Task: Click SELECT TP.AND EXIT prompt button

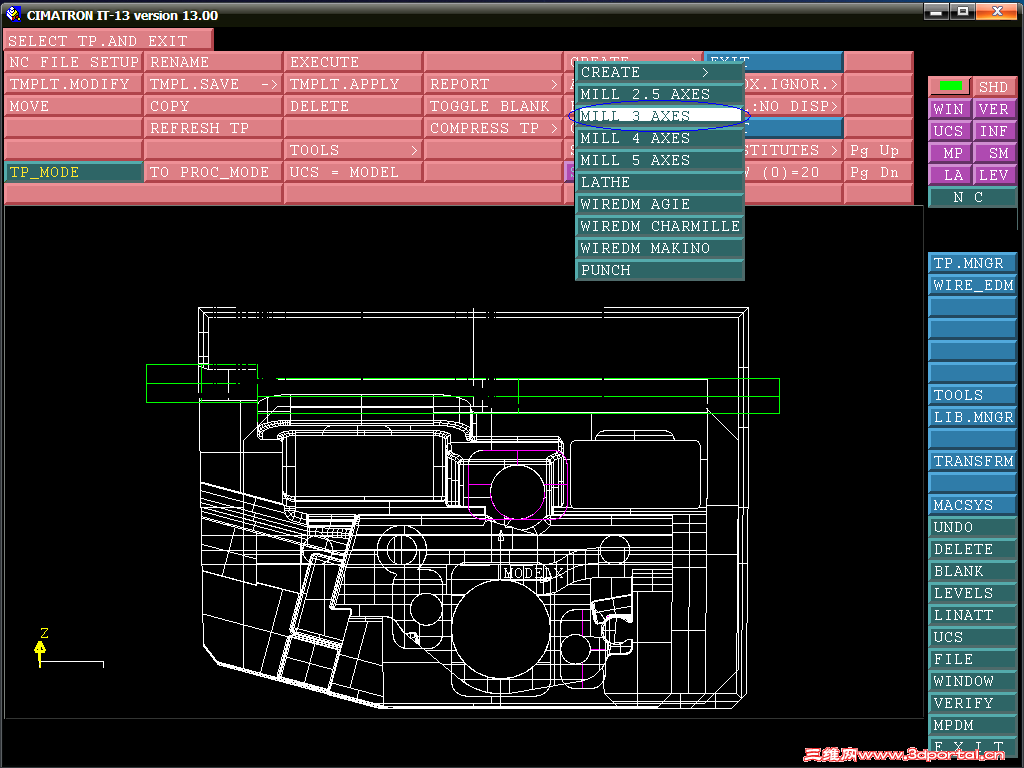Action: pos(108,40)
